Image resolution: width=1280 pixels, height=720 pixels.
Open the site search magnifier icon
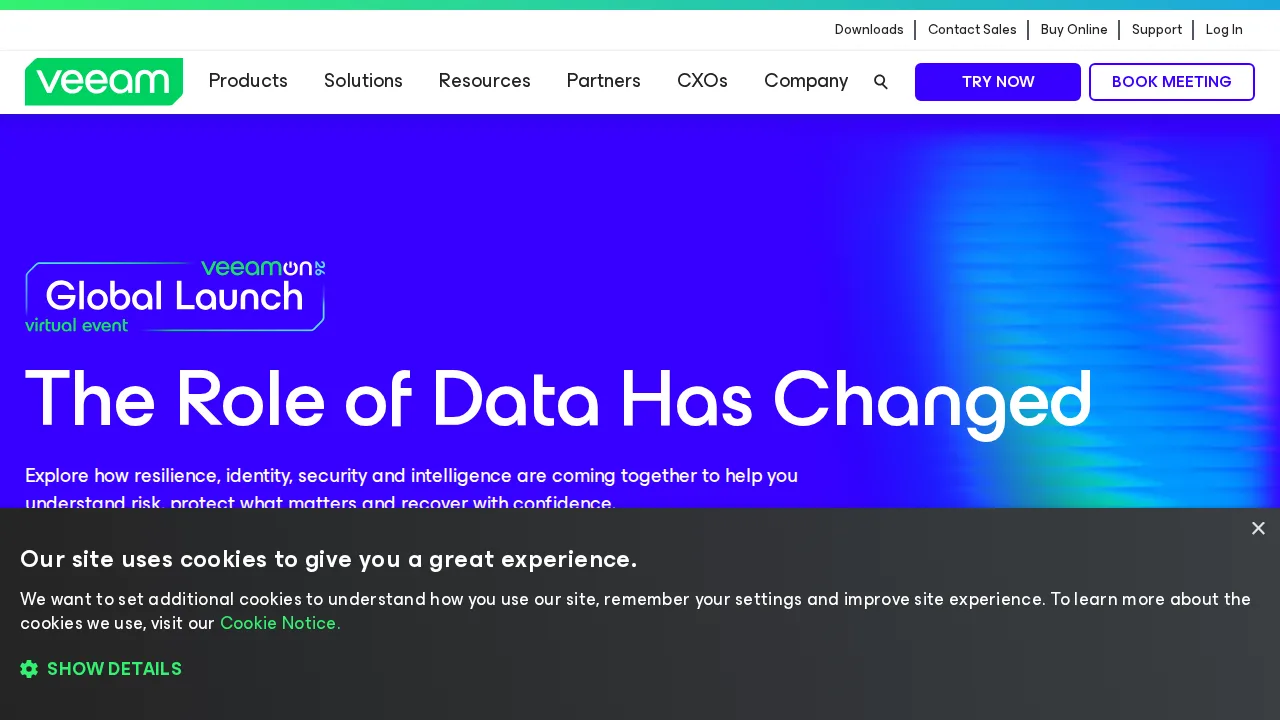(881, 82)
